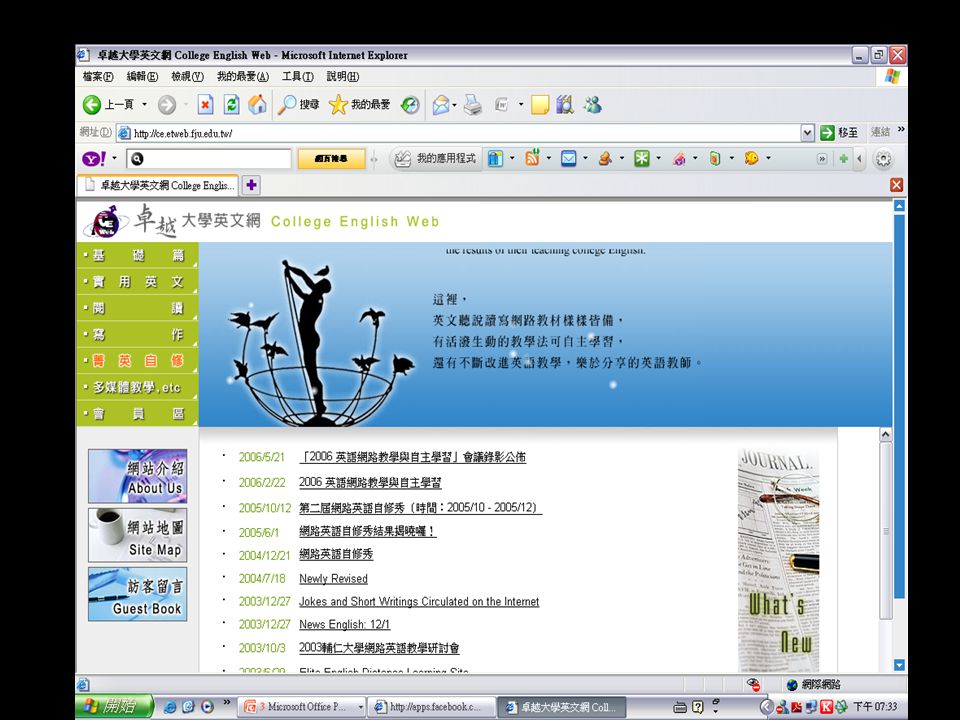Expand the address bar dropdown
Image resolution: width=960 pixels, height=720 pixels.
(808, 132)
